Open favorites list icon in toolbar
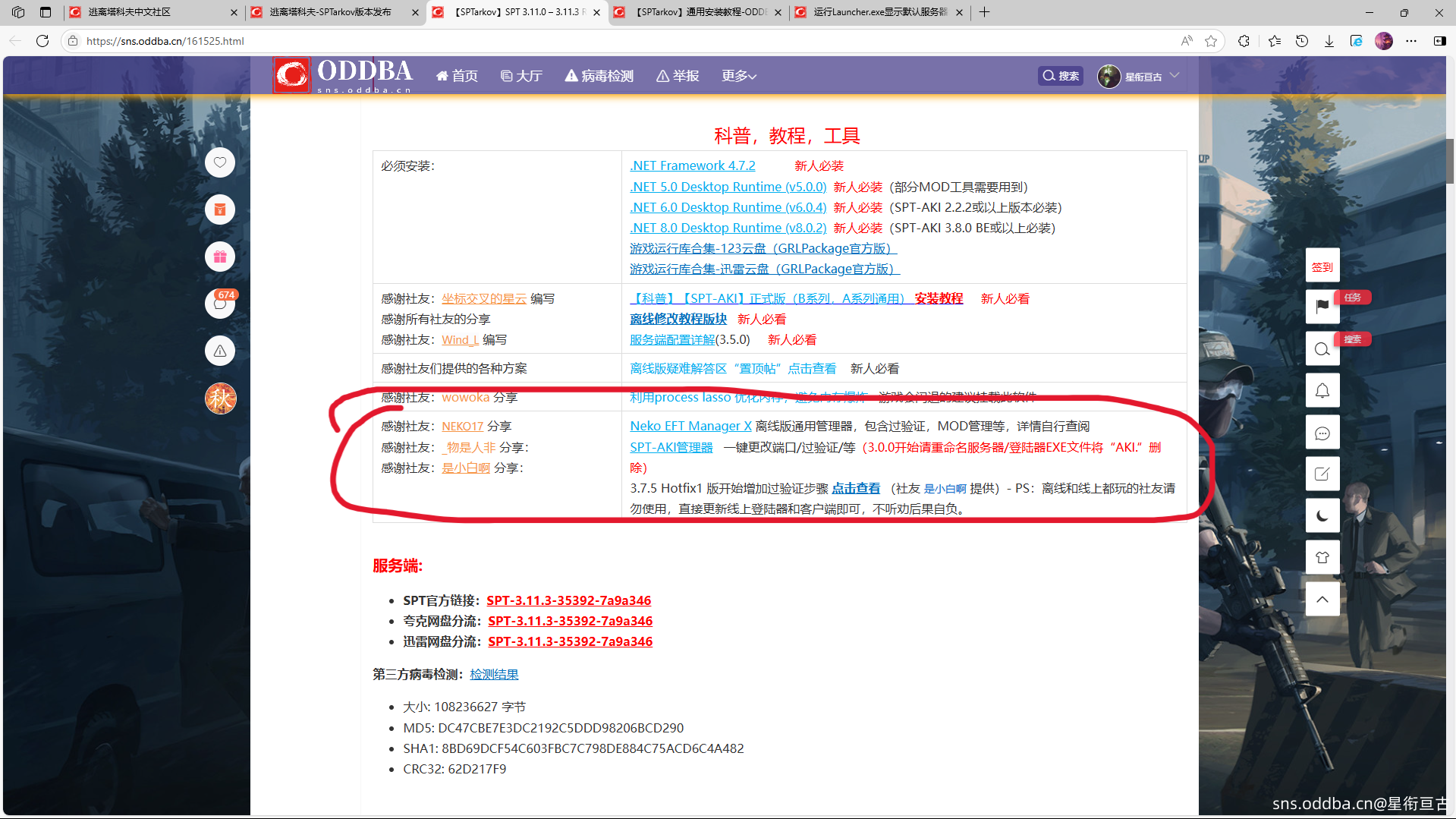The width and height of the screenshot is (1456, 819). pos(1275,41)
